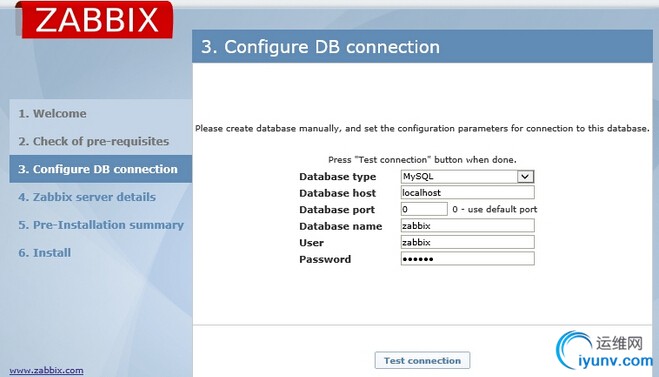This screenshot has height=377, width=659.
Task: Click the User input field
Action: tap(467, 242)
